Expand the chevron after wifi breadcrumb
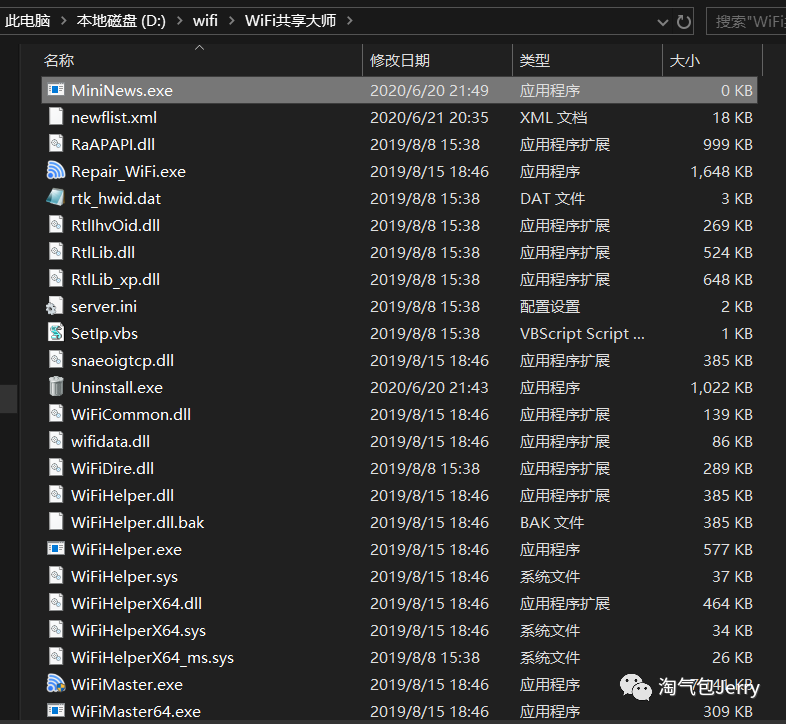 [231, 21]
